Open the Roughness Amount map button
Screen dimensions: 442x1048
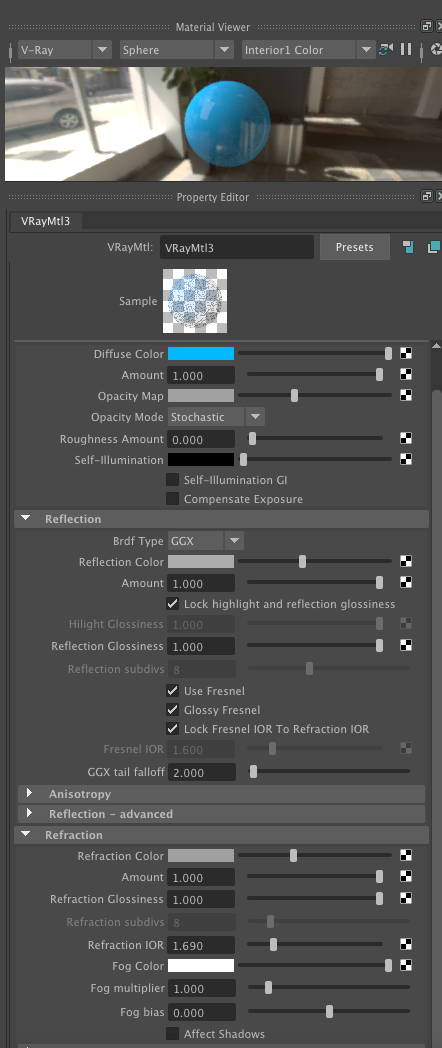point(406,438)
